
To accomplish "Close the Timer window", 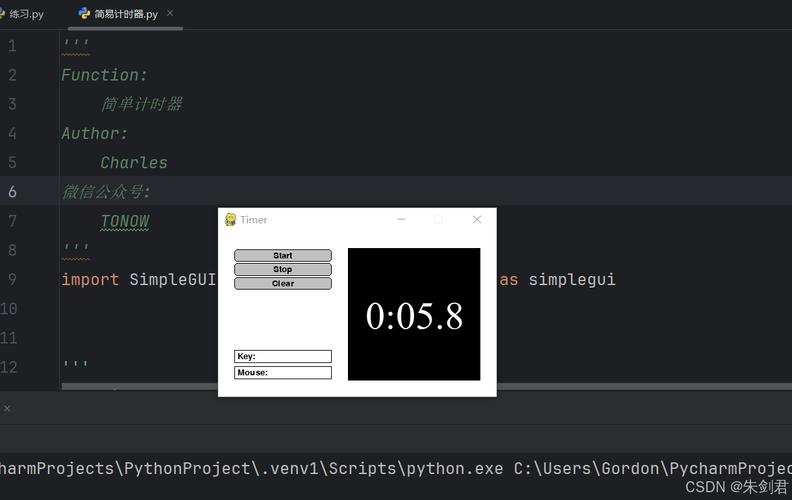I will click(x=477, y=220).
